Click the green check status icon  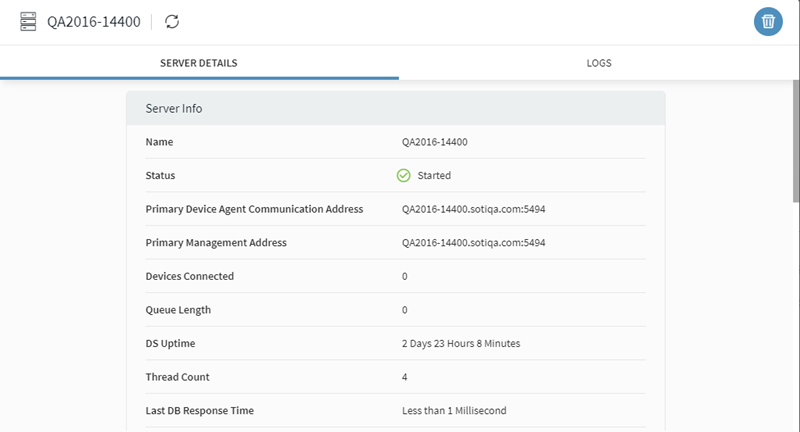tap(404, 175)
